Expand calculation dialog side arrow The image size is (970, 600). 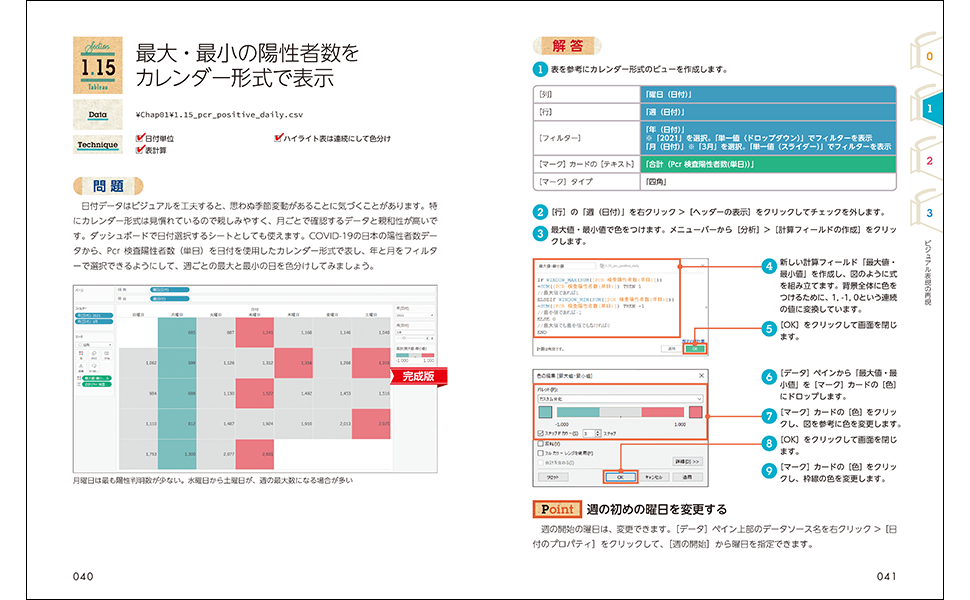pyautogui.click(x=706, y=307)
